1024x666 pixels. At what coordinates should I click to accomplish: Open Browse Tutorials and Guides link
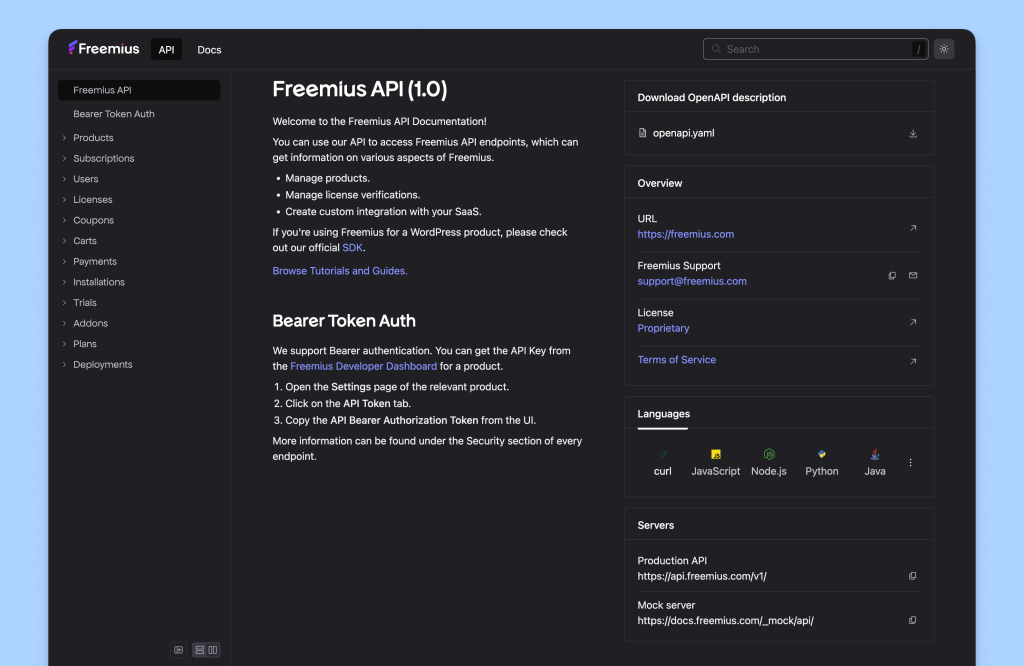pos(340,271)
